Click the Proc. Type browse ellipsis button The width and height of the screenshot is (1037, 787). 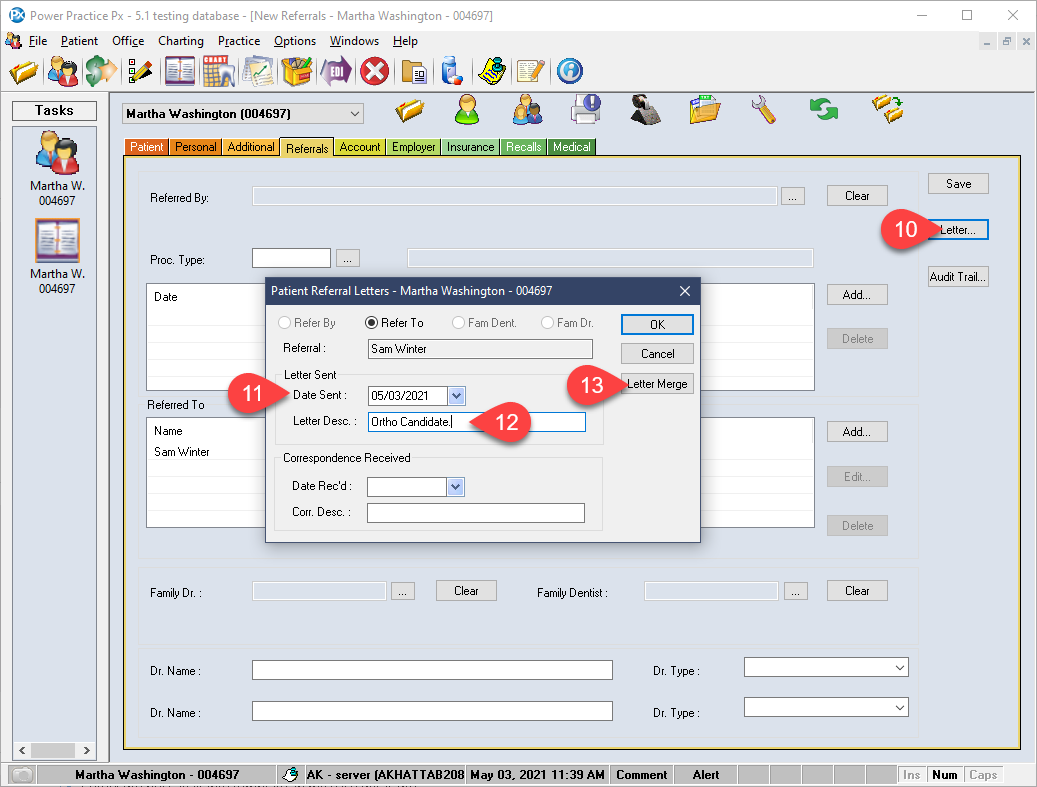tap(348, 259)
